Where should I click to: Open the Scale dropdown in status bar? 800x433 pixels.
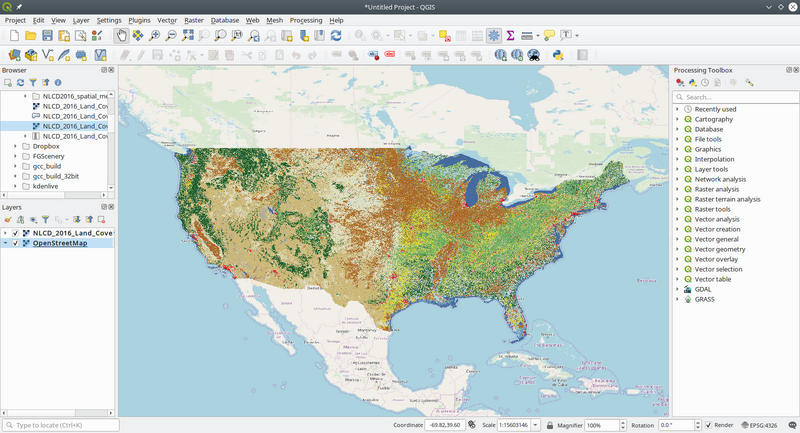click(x=535, y=425)
